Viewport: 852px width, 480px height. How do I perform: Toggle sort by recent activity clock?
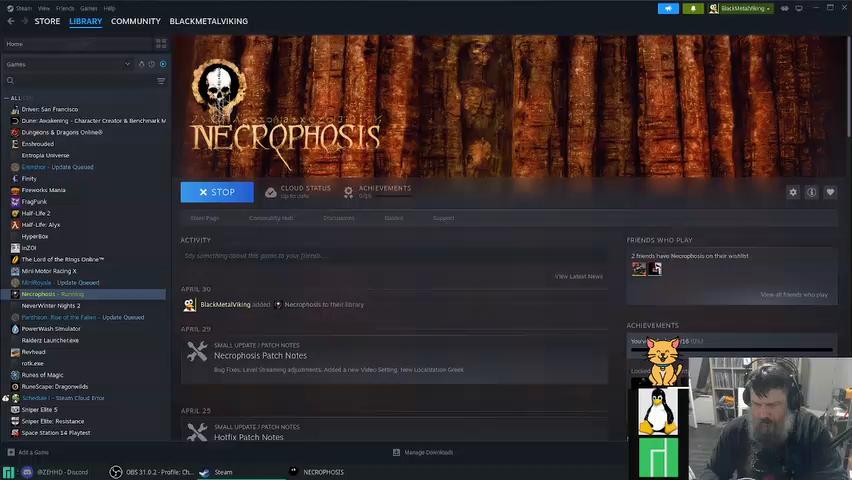(x=152, y=64)
